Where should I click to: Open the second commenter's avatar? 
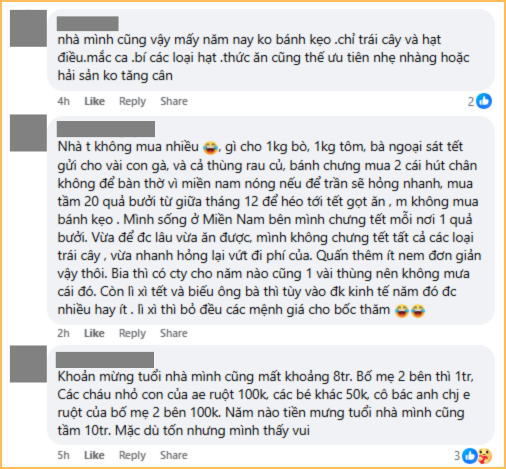tap(28, 133)
